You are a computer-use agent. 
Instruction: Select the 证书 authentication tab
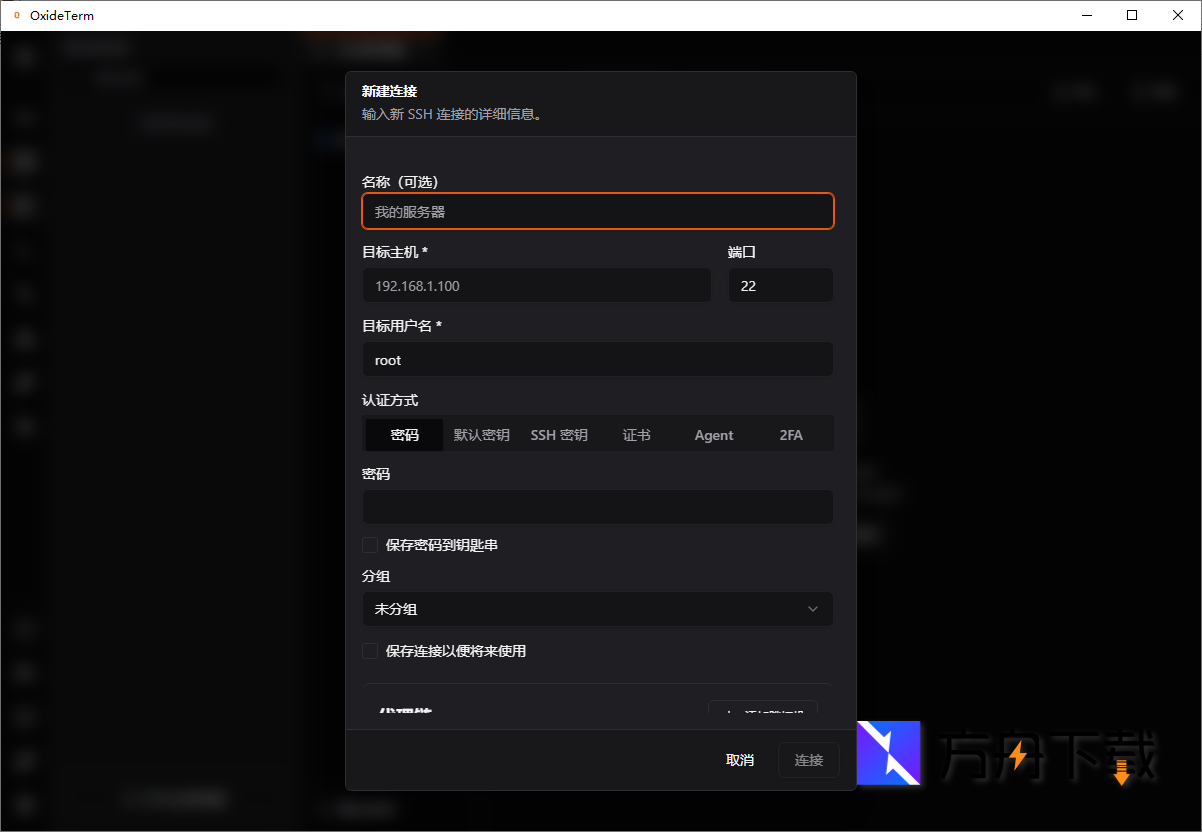tap(636, 435)
